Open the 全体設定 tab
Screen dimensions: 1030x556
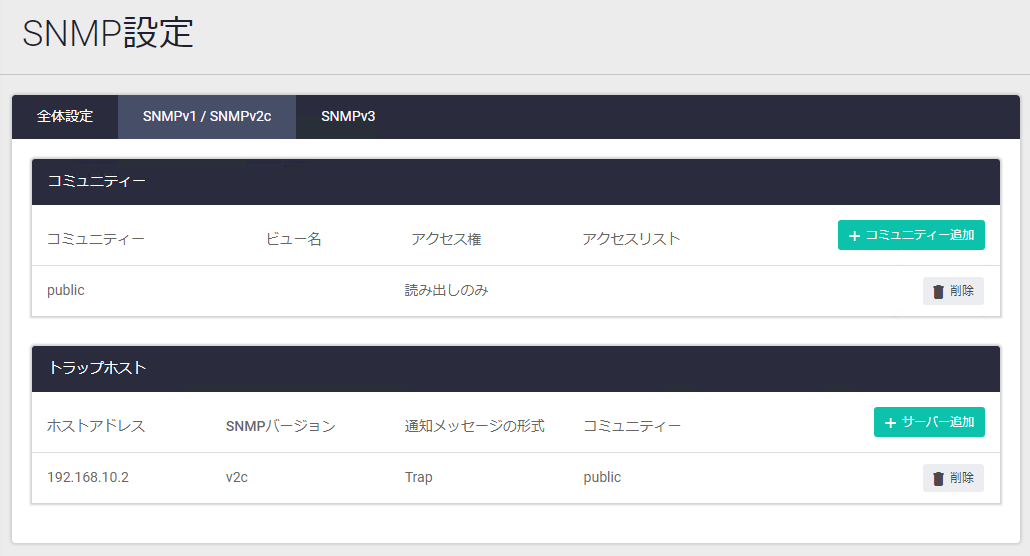(x=65, y=117)
